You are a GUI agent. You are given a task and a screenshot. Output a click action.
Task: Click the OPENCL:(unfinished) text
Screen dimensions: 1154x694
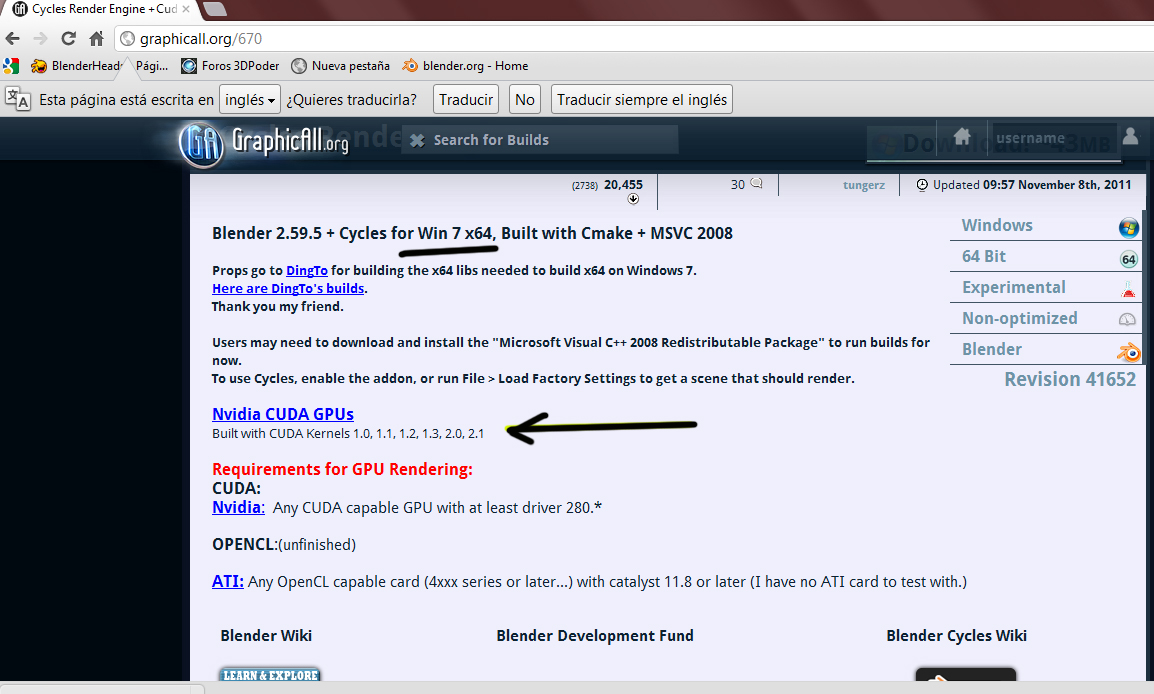coord(284,545)
